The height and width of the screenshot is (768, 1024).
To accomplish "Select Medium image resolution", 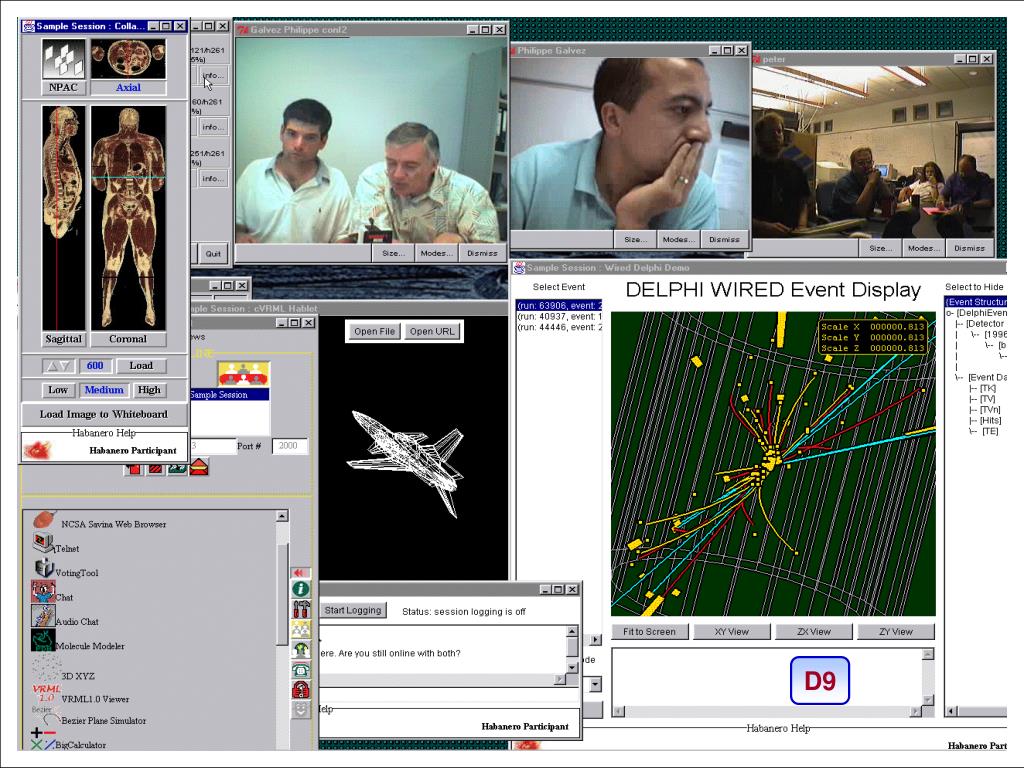I will [104, 390].
